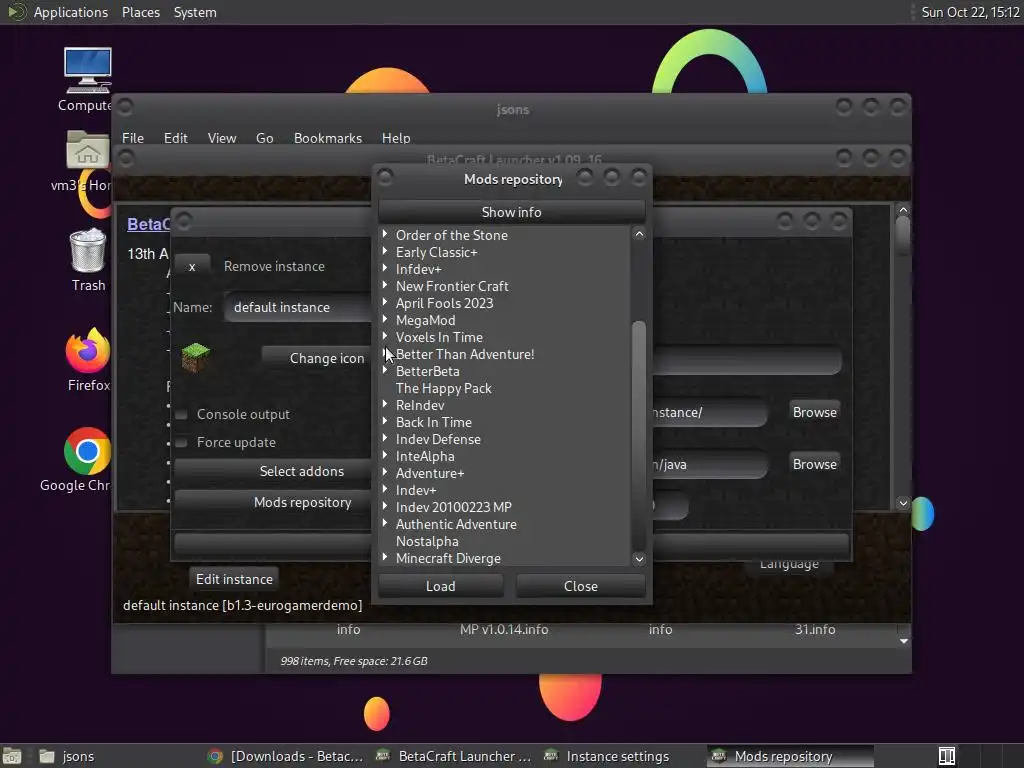
Task: Click the Change icon button
Action: pos(316,358)
